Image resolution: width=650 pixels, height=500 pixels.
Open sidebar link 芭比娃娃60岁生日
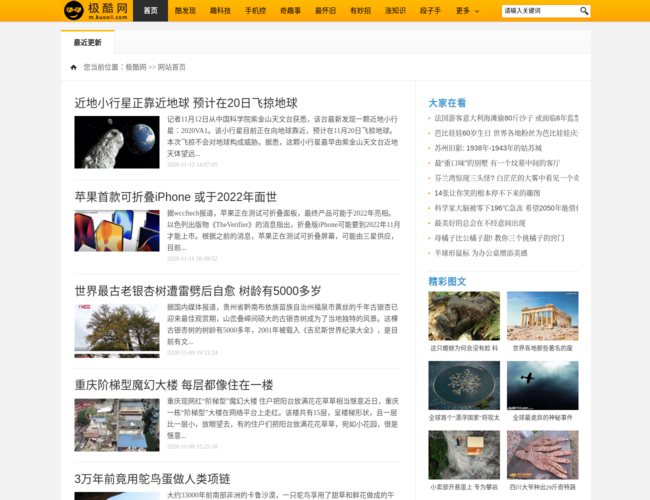click(x=506, y=133)
